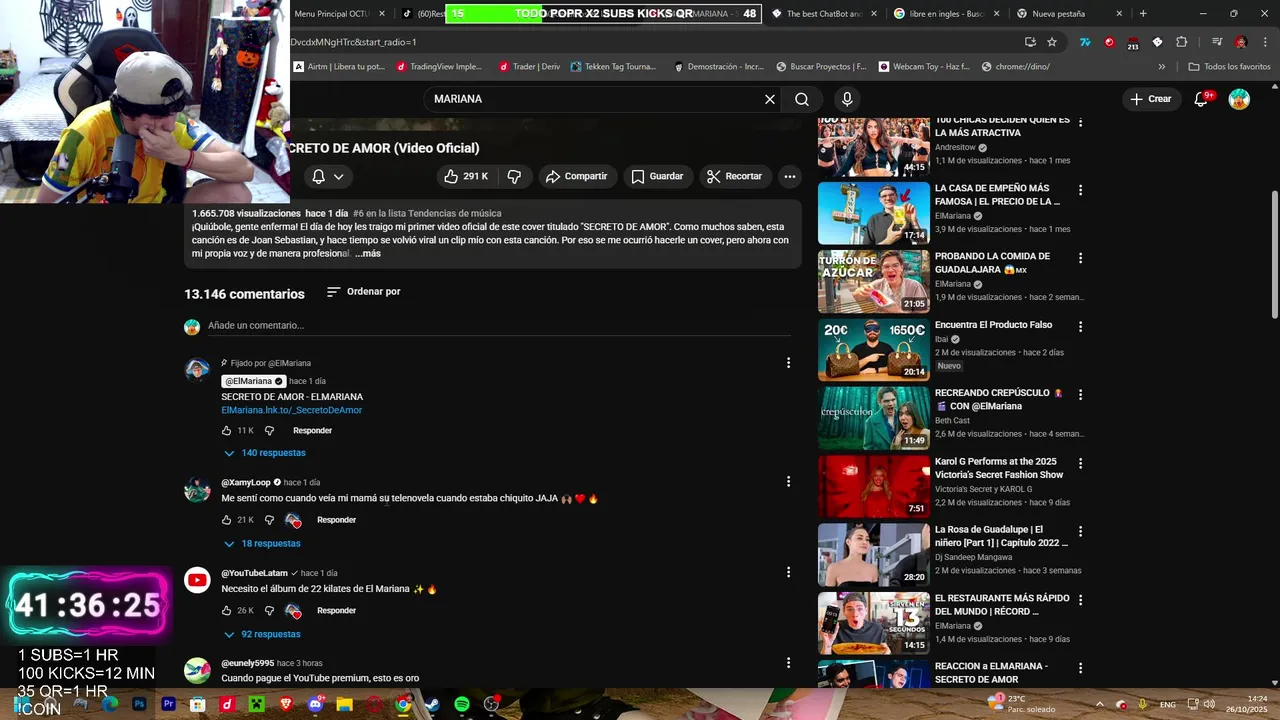Click the Guardar save button
This screenshot has height=720, width=1280.
(657, 176)
